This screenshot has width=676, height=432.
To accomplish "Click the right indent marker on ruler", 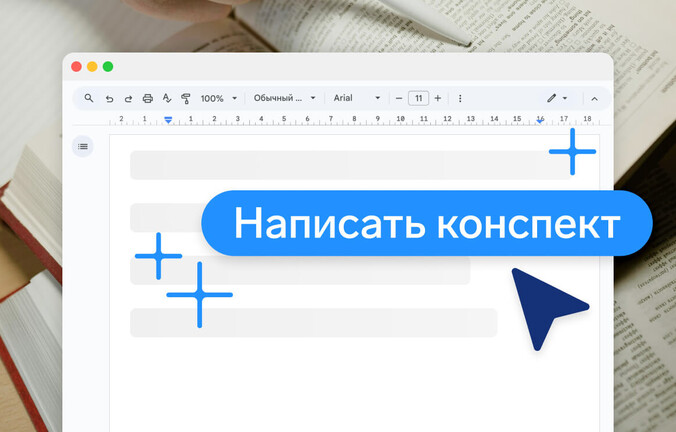I will click(x=540, y=121).
